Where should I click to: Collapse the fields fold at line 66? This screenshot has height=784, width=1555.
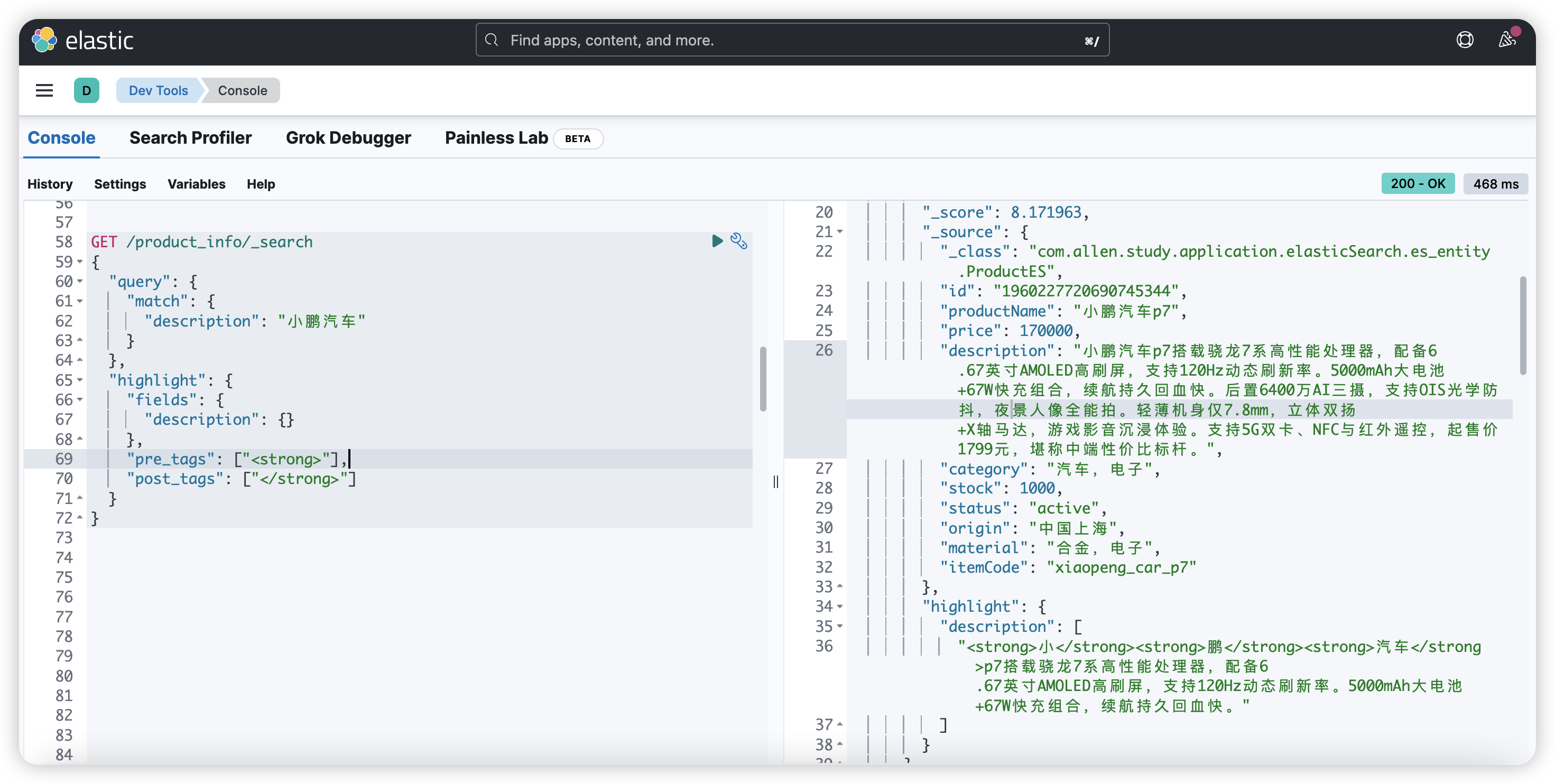coord(80,399)
